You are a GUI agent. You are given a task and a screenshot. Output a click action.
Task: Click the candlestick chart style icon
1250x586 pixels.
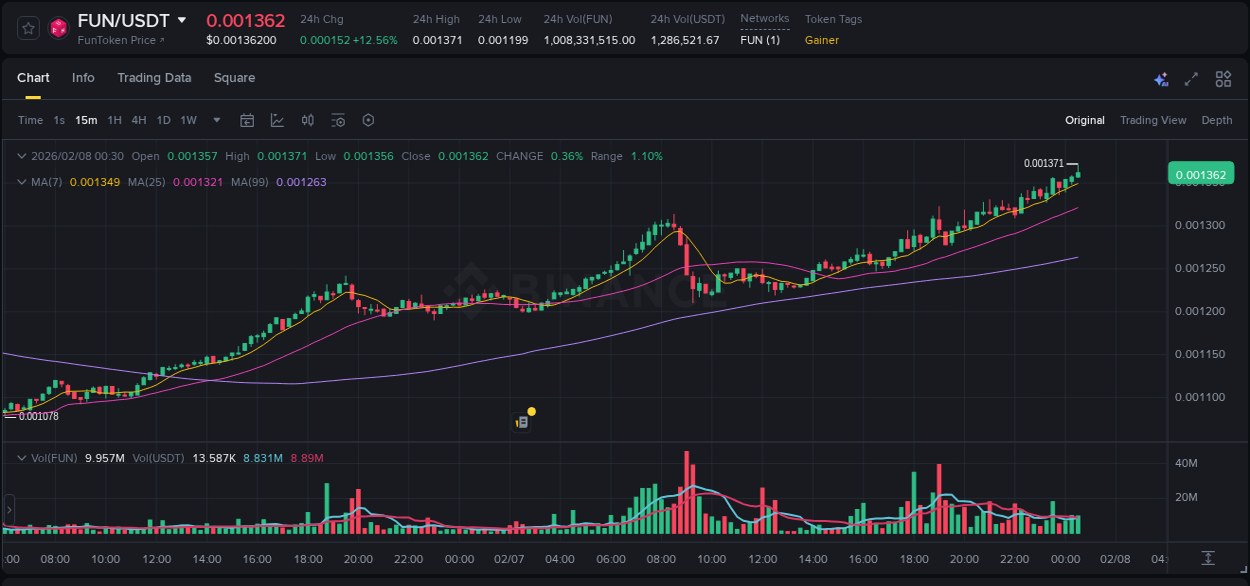click(308, 120)
